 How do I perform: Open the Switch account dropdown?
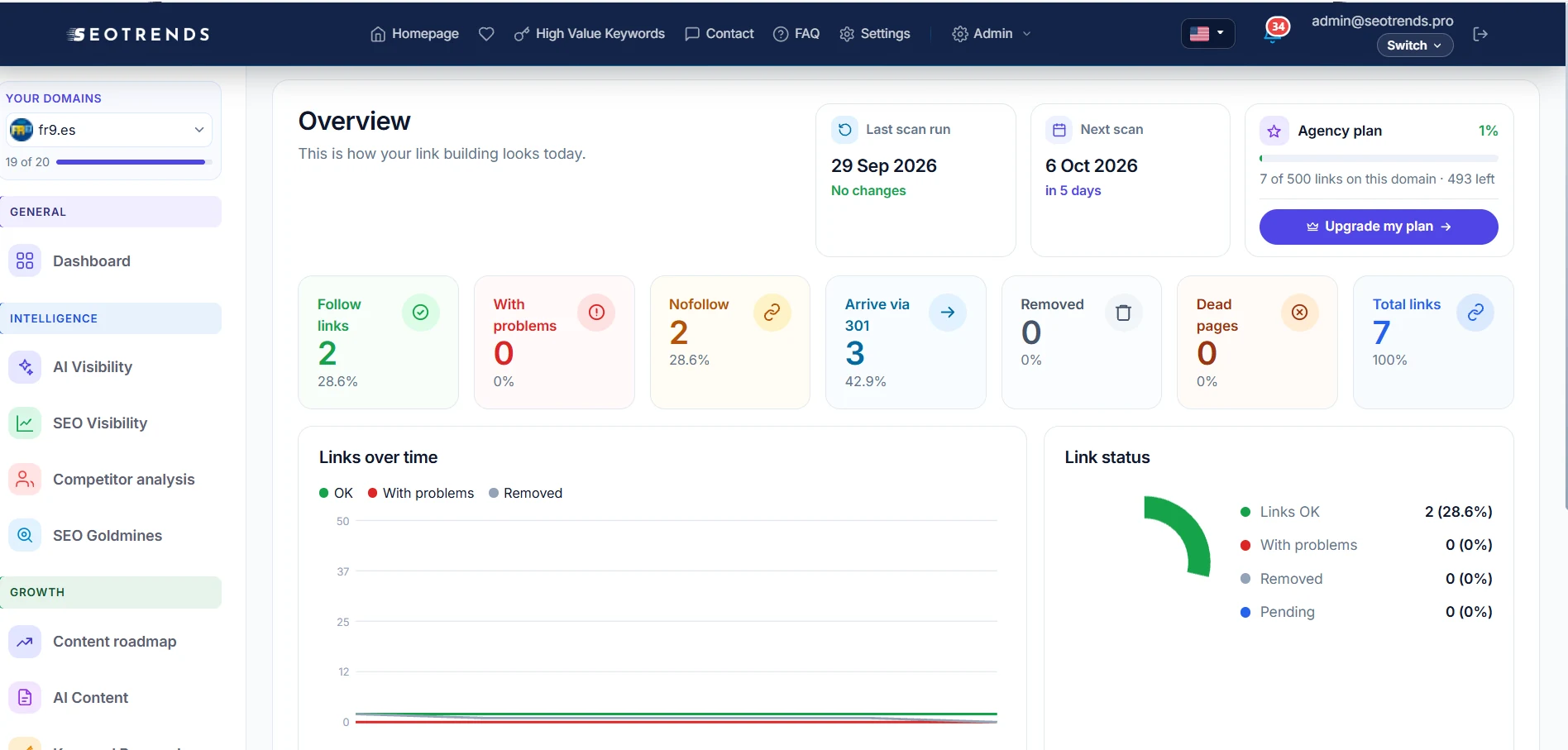pos(1414,45)
